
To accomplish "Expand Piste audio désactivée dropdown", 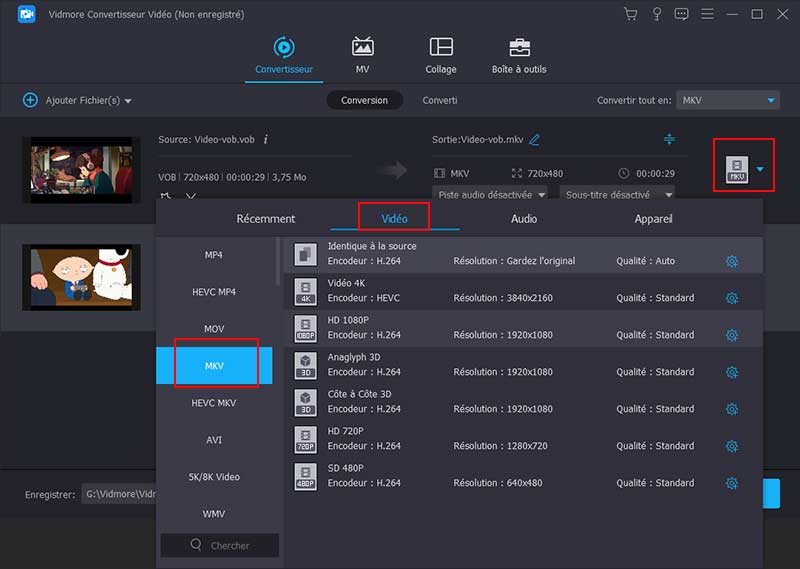I will (x=491, y=194).
